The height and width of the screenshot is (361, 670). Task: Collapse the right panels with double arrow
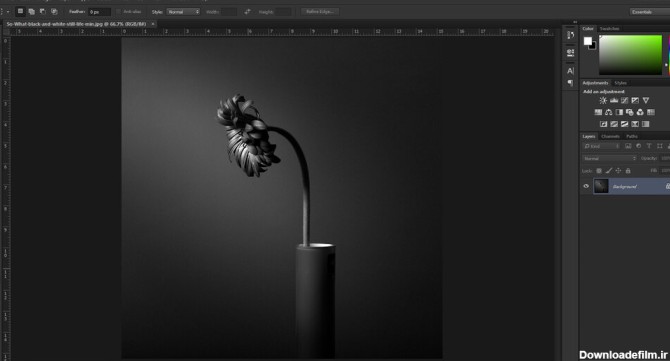[575, 22]
